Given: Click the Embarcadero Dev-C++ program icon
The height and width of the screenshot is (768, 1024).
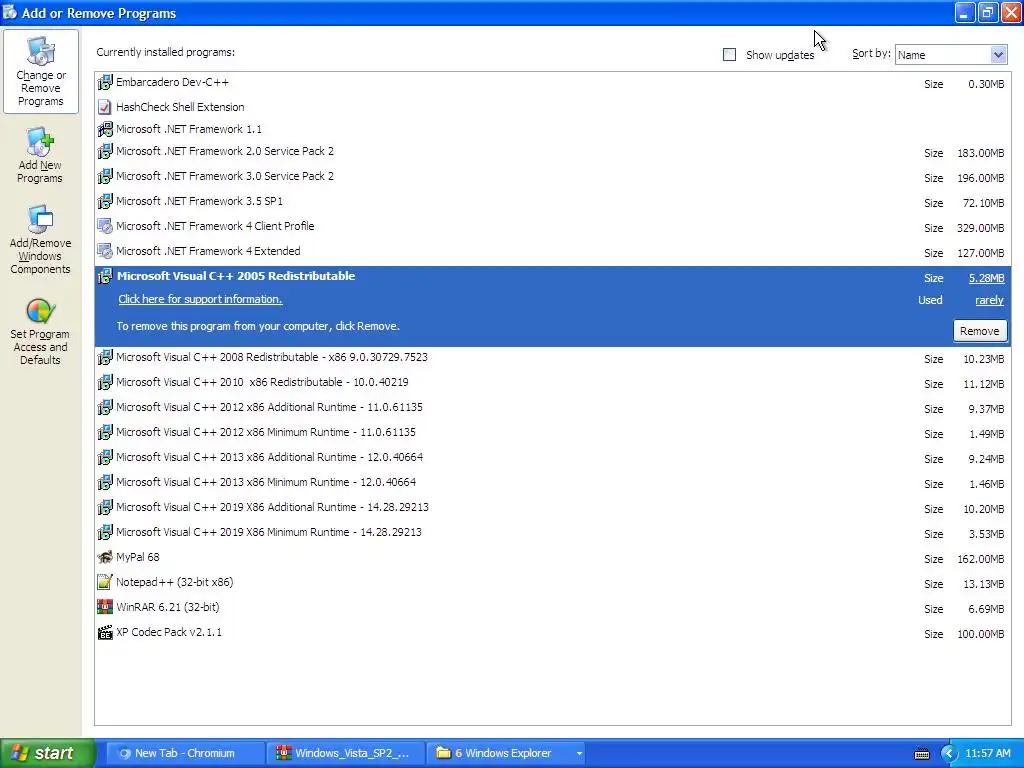Looking at the screenshot, I should [104, 83].
